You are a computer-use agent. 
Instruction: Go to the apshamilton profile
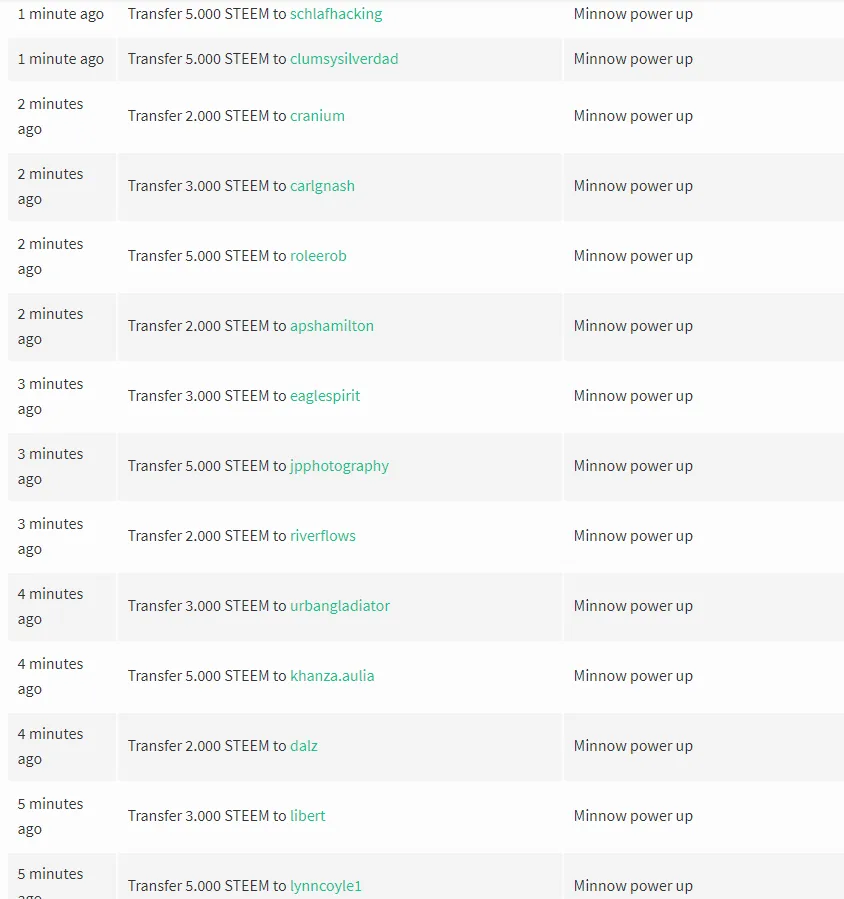click(x=332, y=326)
